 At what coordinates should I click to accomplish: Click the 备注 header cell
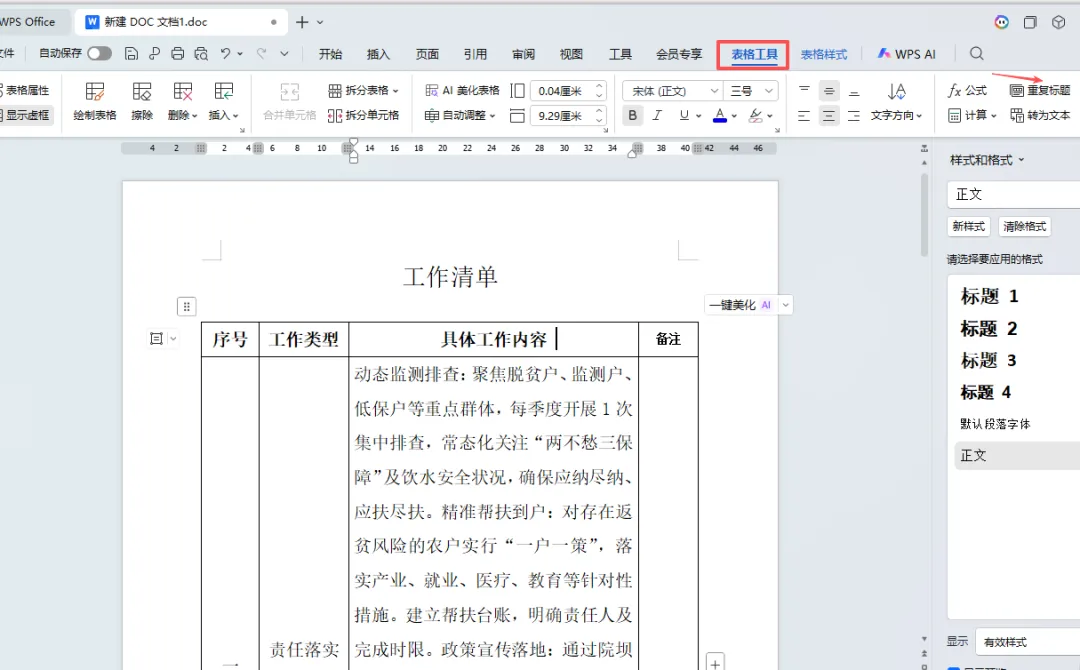coord(668,339)
